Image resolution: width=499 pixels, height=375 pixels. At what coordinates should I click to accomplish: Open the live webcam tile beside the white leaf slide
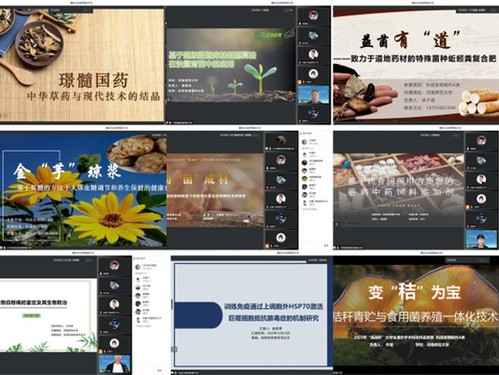(114, 364)
